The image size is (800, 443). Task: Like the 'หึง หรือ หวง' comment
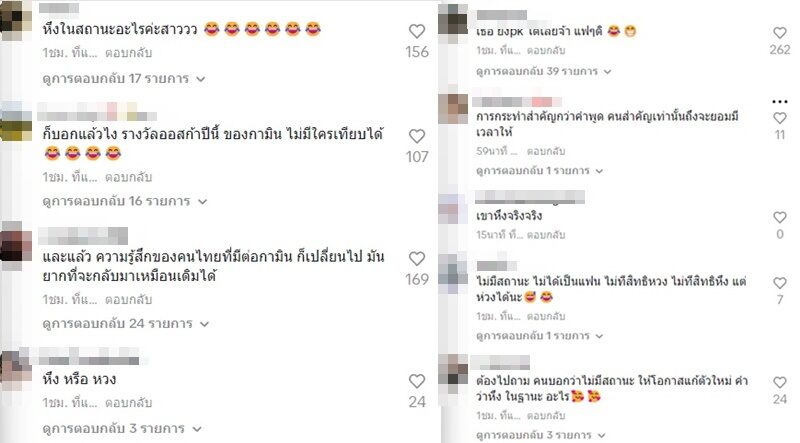point(417,381)
